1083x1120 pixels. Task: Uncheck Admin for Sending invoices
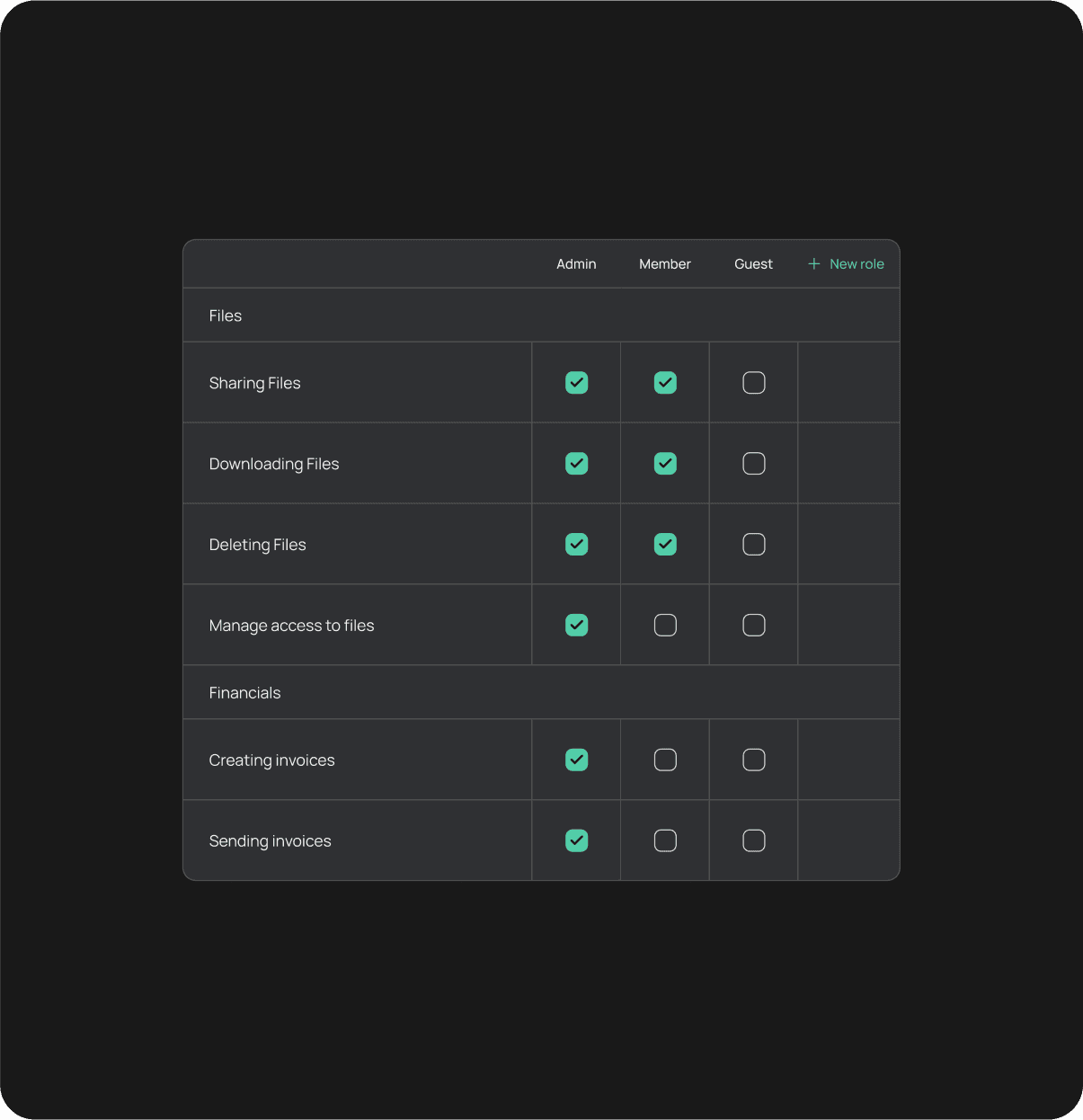(577, 840)
